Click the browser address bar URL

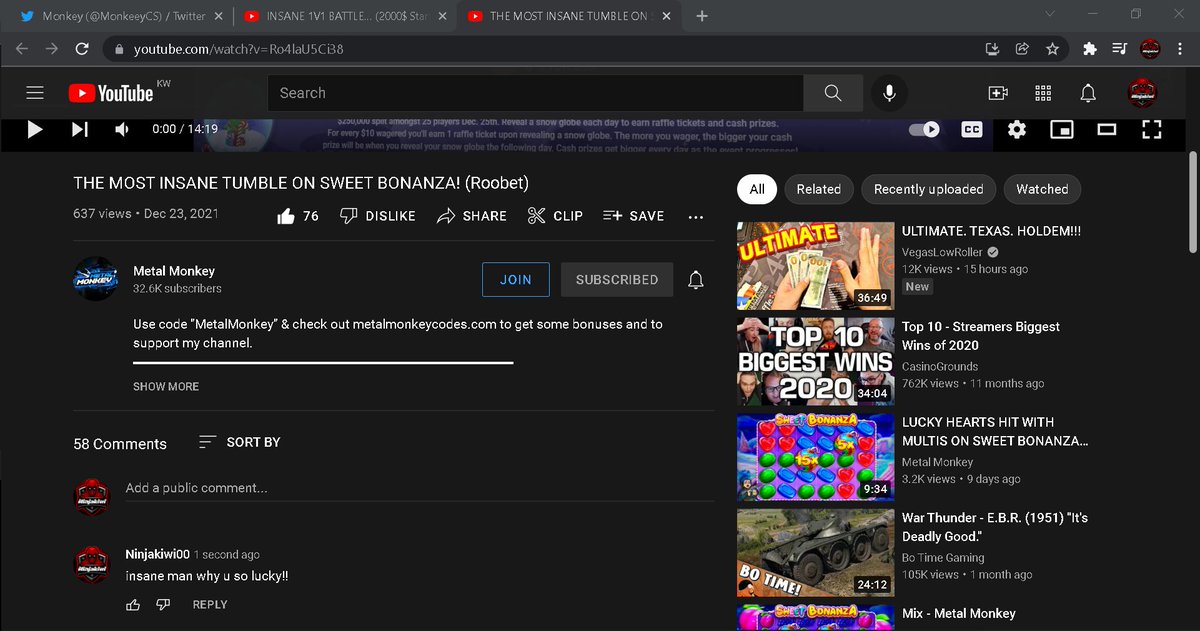[239, 49]
